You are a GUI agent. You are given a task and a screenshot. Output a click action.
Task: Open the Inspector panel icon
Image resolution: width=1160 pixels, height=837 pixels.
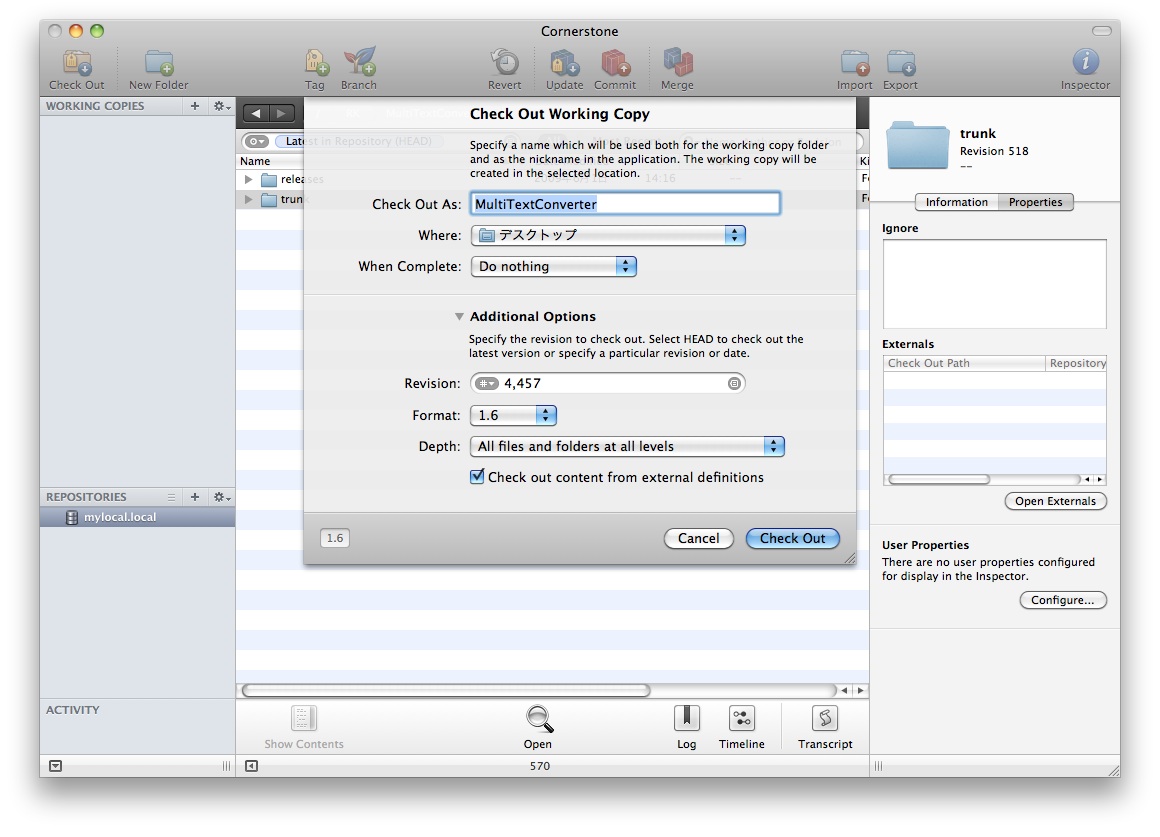click(x=1085, y=62)
